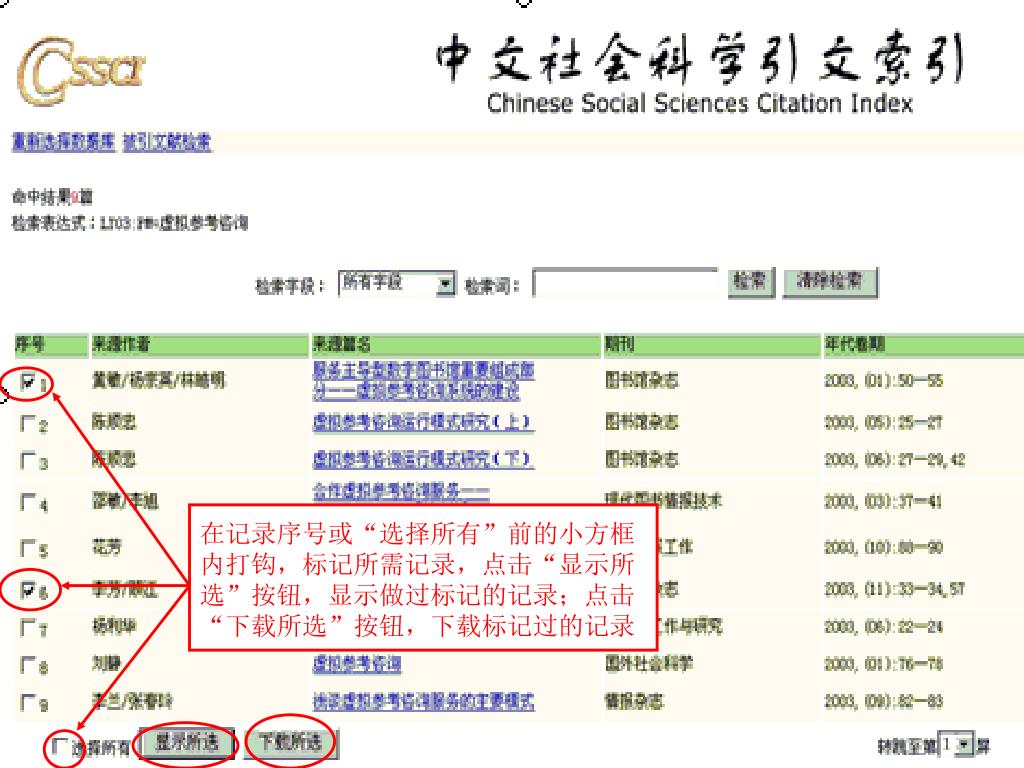Tick the checkbox for record 8
This screenshot has height=768, width=1024.
tap(27, 664)
